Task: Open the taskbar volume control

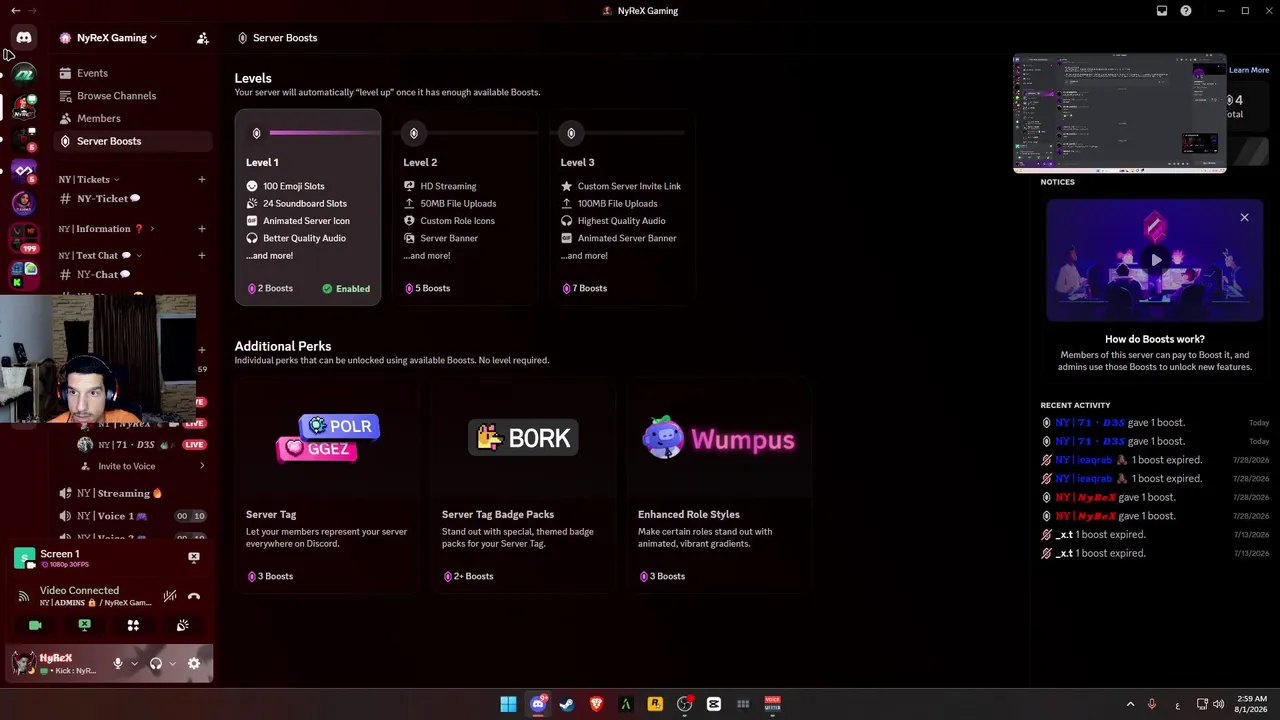Action: coord(1218,704)
